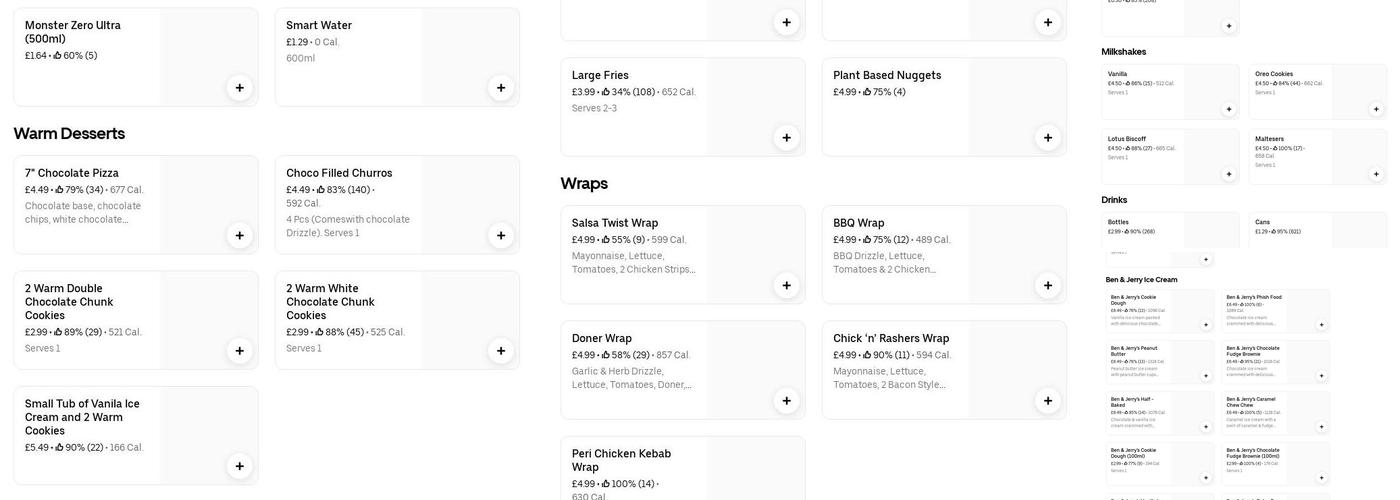Add Salsa Twist Wrap to order

click(x=786, y=286)
